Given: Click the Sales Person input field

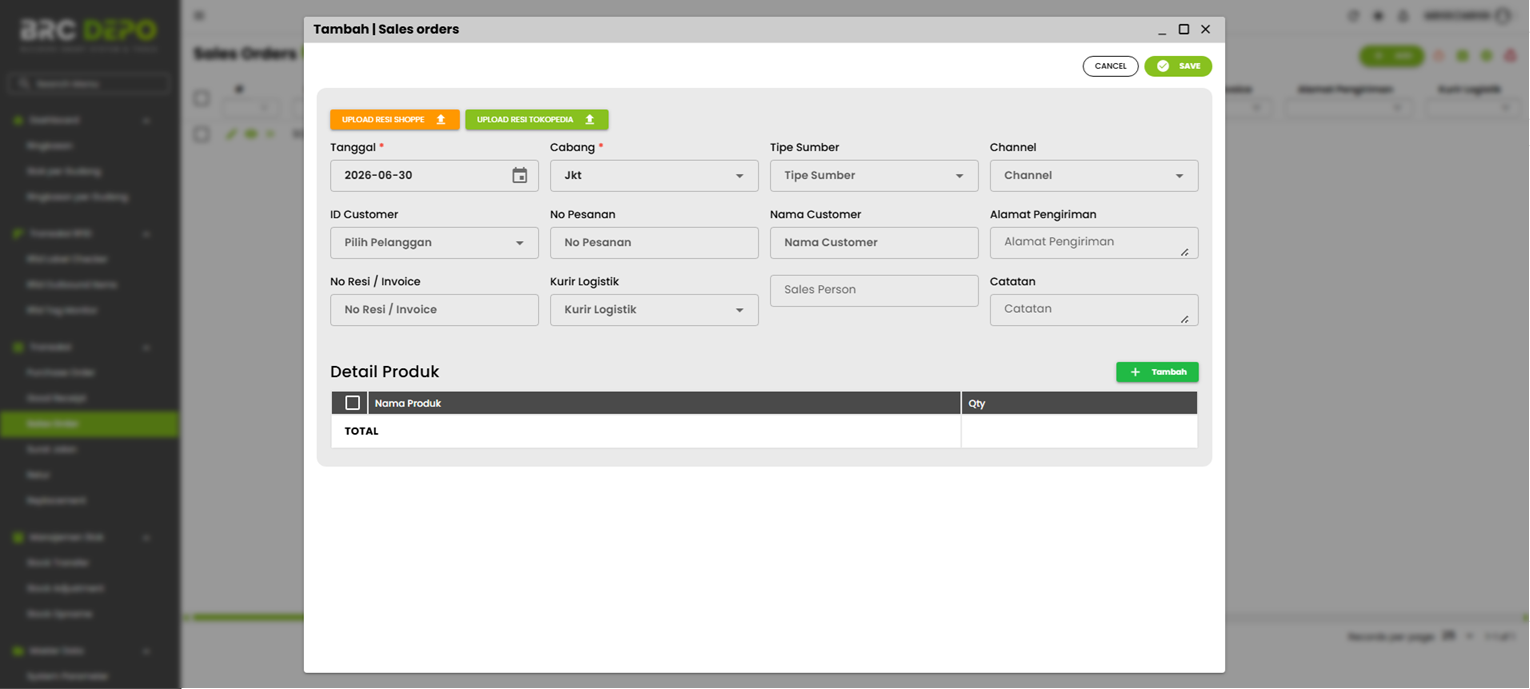Looking at the screenshot, I should 874,290.
